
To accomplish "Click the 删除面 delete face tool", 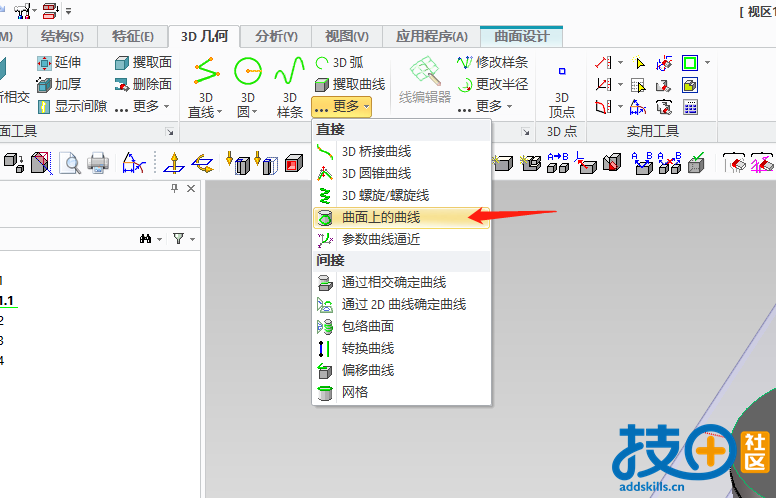I will (143, 84).
